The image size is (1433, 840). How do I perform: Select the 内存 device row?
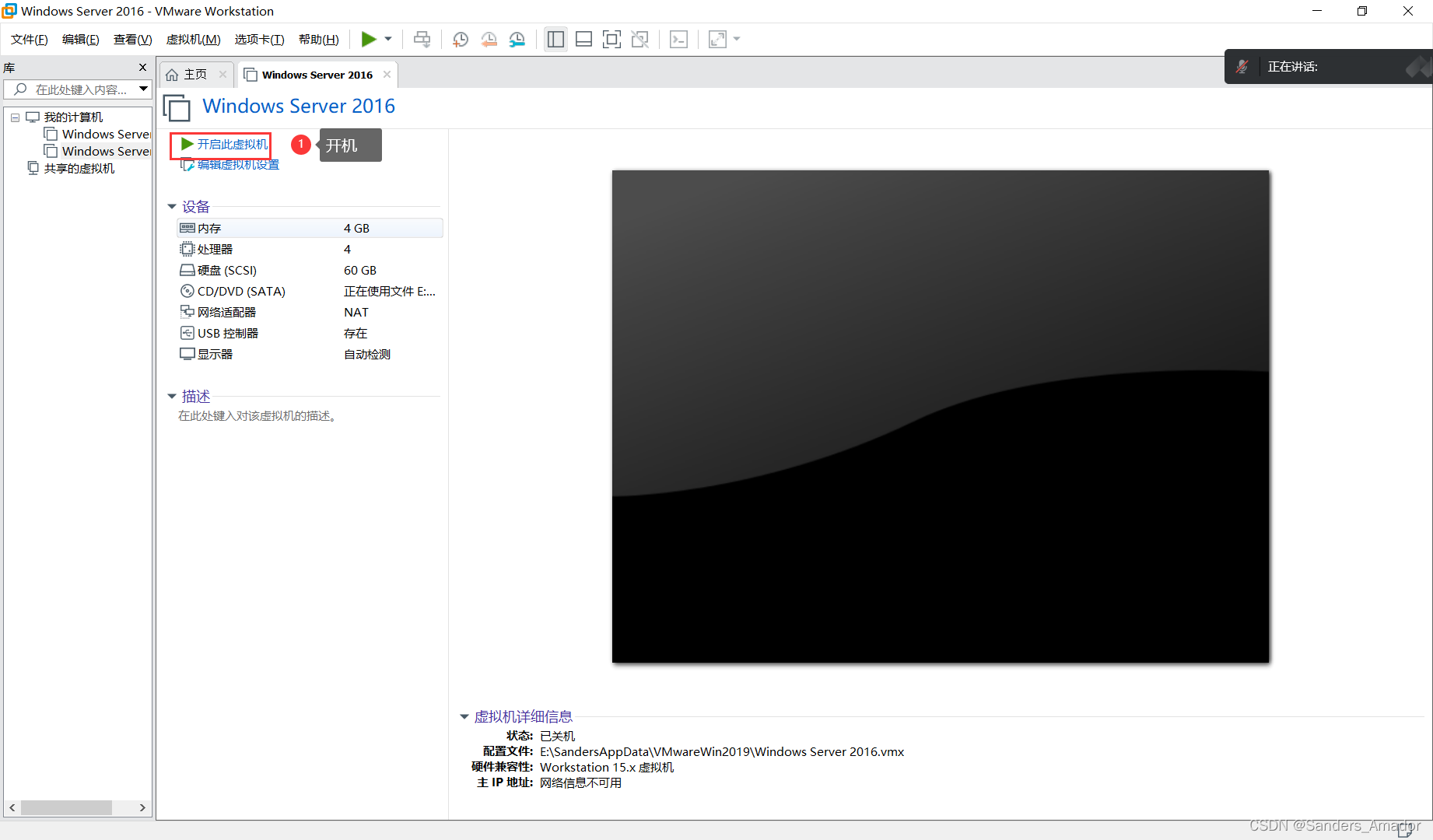(x=310, y=228)
